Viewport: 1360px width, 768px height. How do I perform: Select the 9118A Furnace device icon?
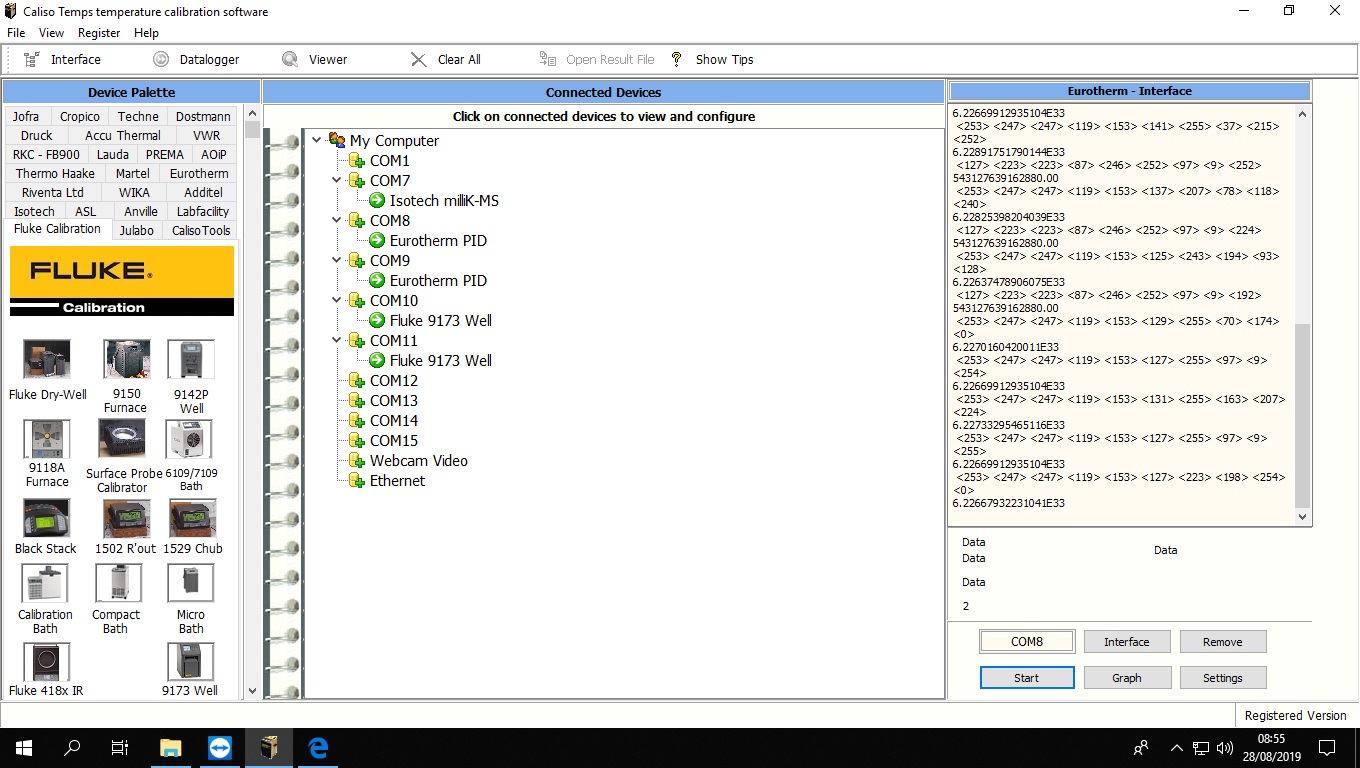(x=47, y=439)
